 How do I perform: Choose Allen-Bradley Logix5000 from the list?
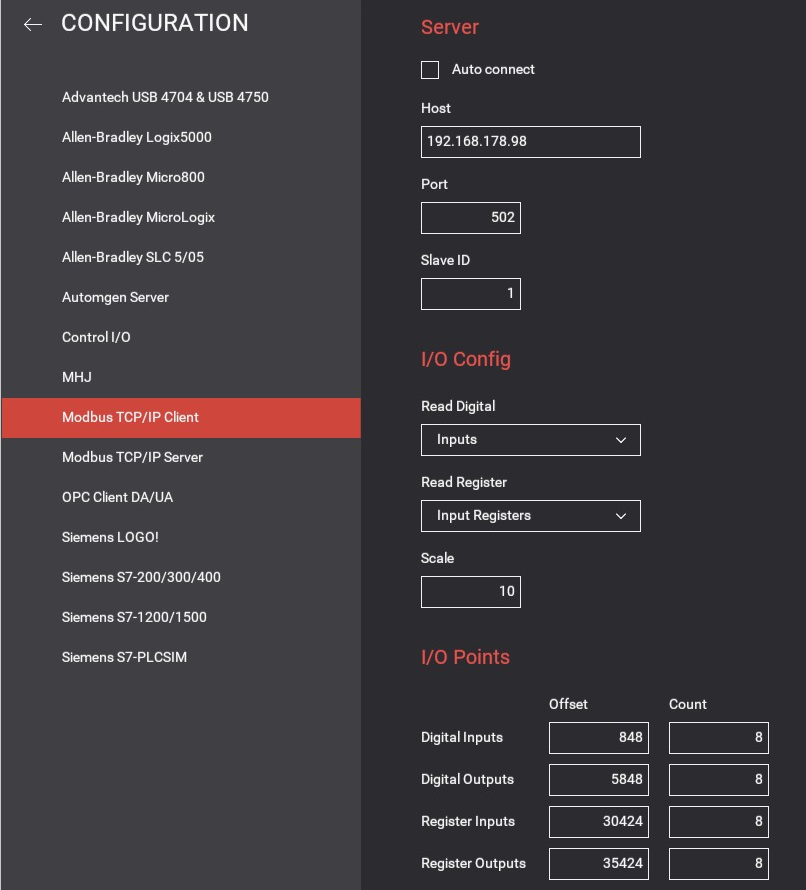pyautogui.click(x=137, y=137)
